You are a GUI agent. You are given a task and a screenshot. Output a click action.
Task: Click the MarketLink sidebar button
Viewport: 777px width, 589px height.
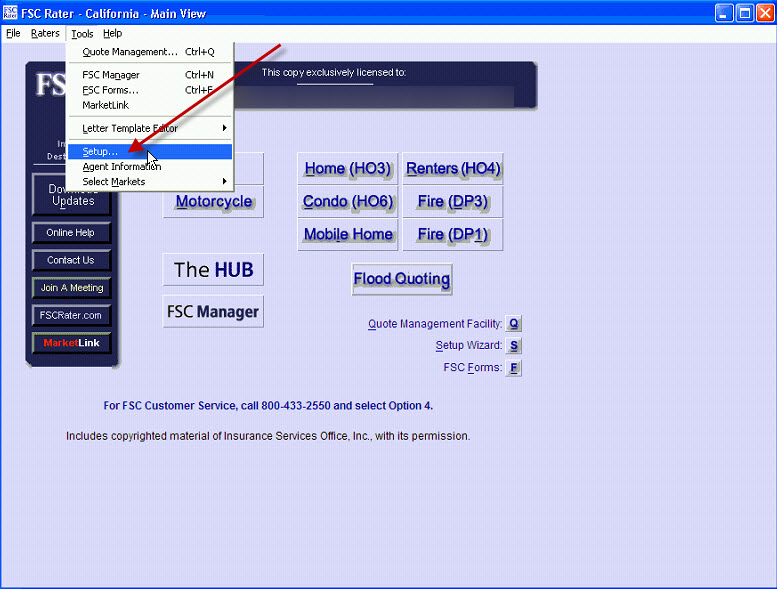click(x=71, y=343)
